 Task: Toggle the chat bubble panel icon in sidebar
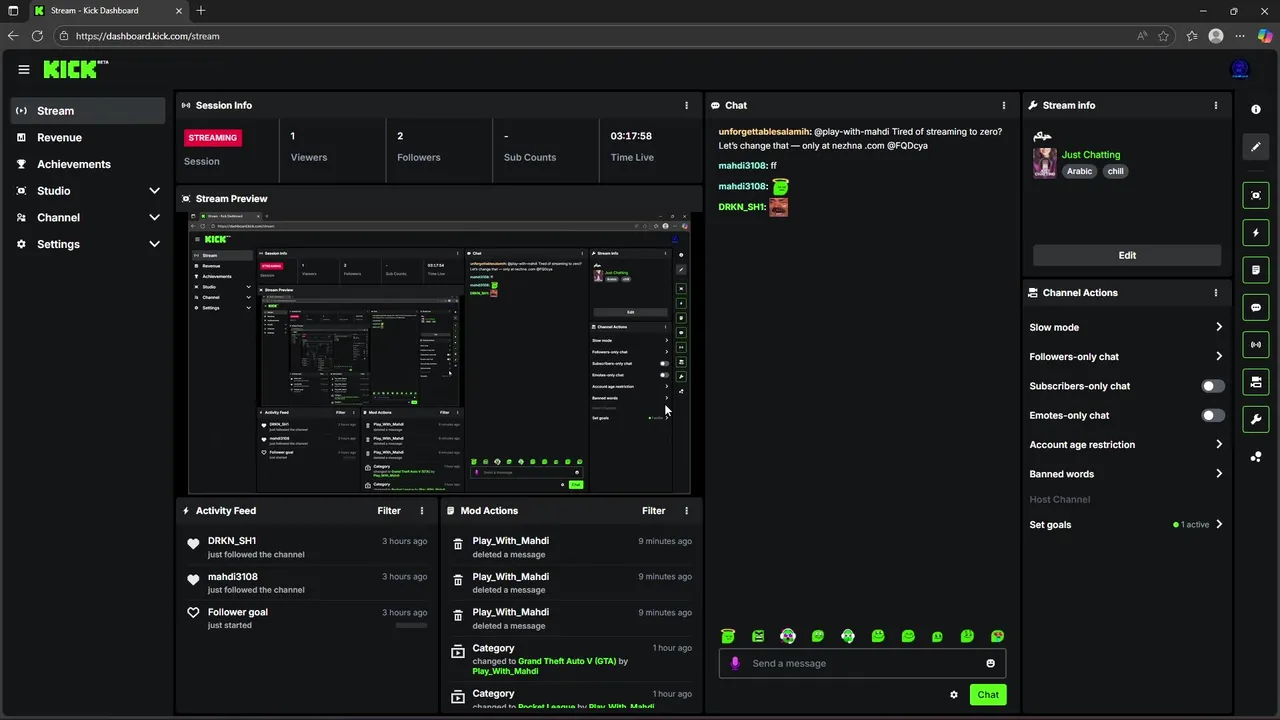coord(1256,307)
